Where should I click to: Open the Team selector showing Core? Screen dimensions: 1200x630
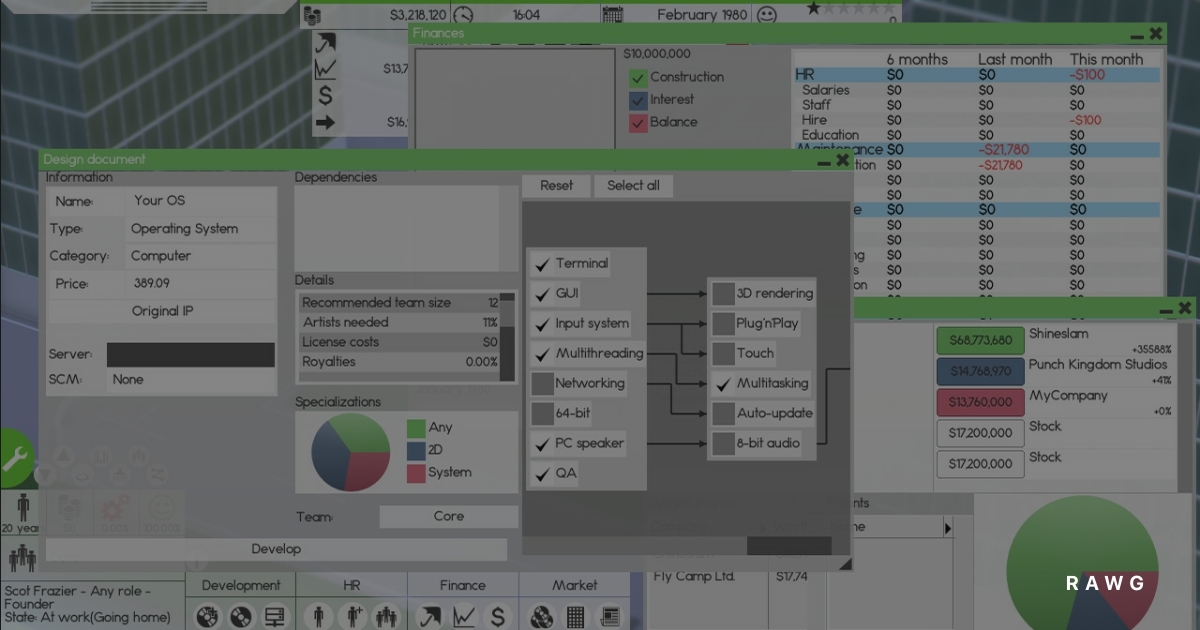(x=449, y=517)
